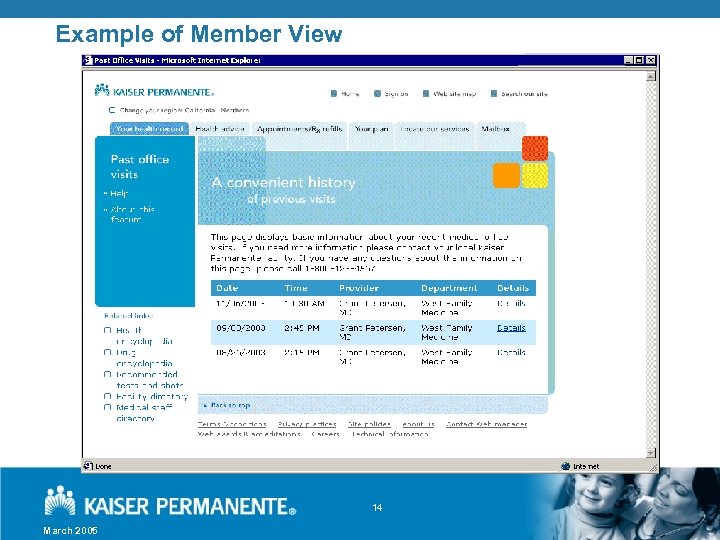Open the Privacy practices footer link
The width and height of the screenshot is (720, 540).
[x=307, y=424]
